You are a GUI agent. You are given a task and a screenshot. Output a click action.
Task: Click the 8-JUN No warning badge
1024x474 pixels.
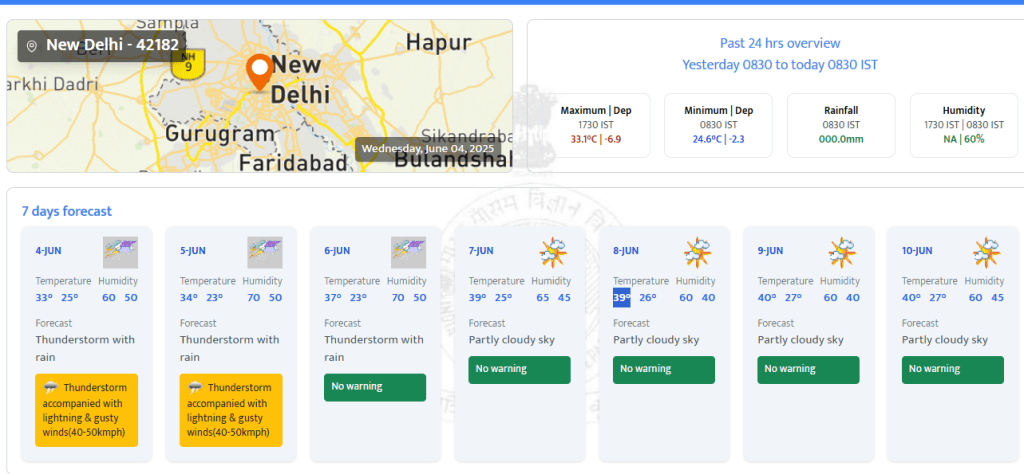(664, 370)
